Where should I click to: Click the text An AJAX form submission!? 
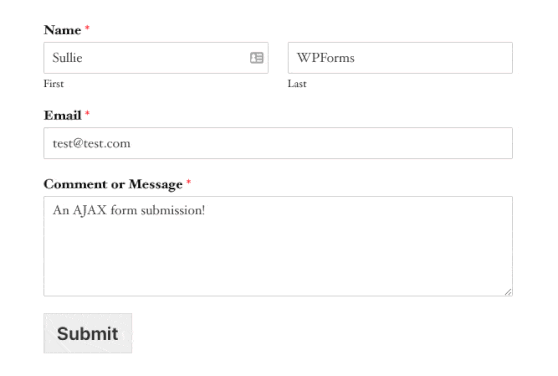tap(128, 210)
